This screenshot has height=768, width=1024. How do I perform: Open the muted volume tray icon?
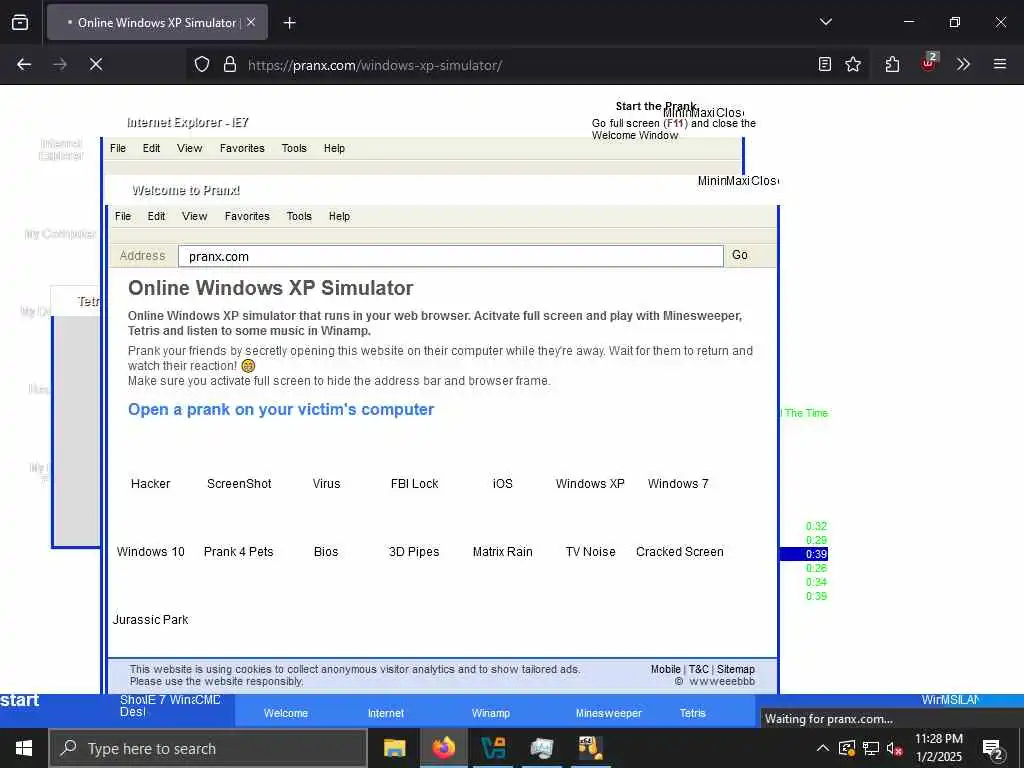pos(895,748)
